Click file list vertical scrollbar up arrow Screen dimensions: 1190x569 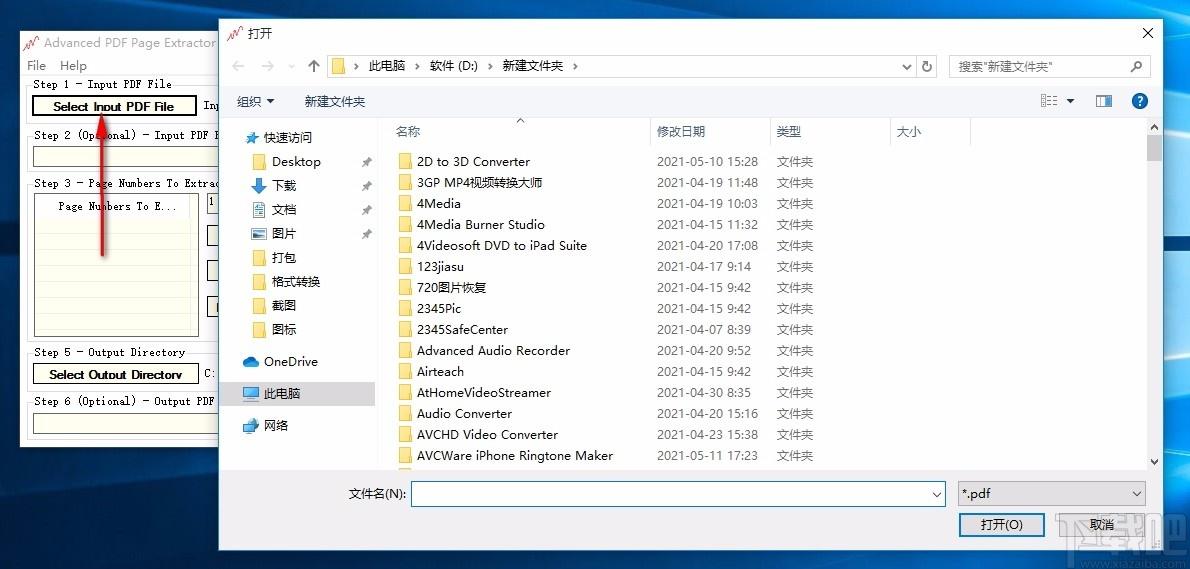[1154, 127]
